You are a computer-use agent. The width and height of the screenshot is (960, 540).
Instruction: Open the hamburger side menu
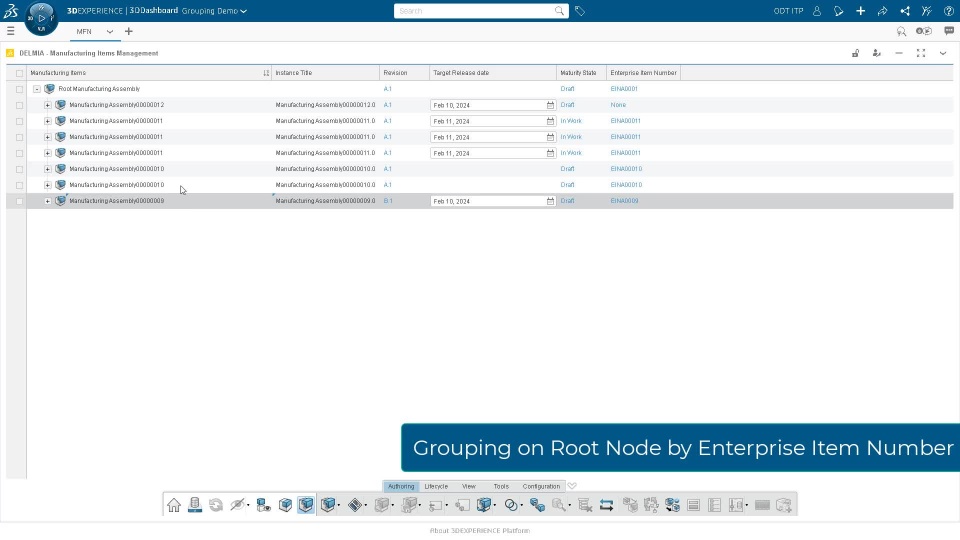pos(10,31)
